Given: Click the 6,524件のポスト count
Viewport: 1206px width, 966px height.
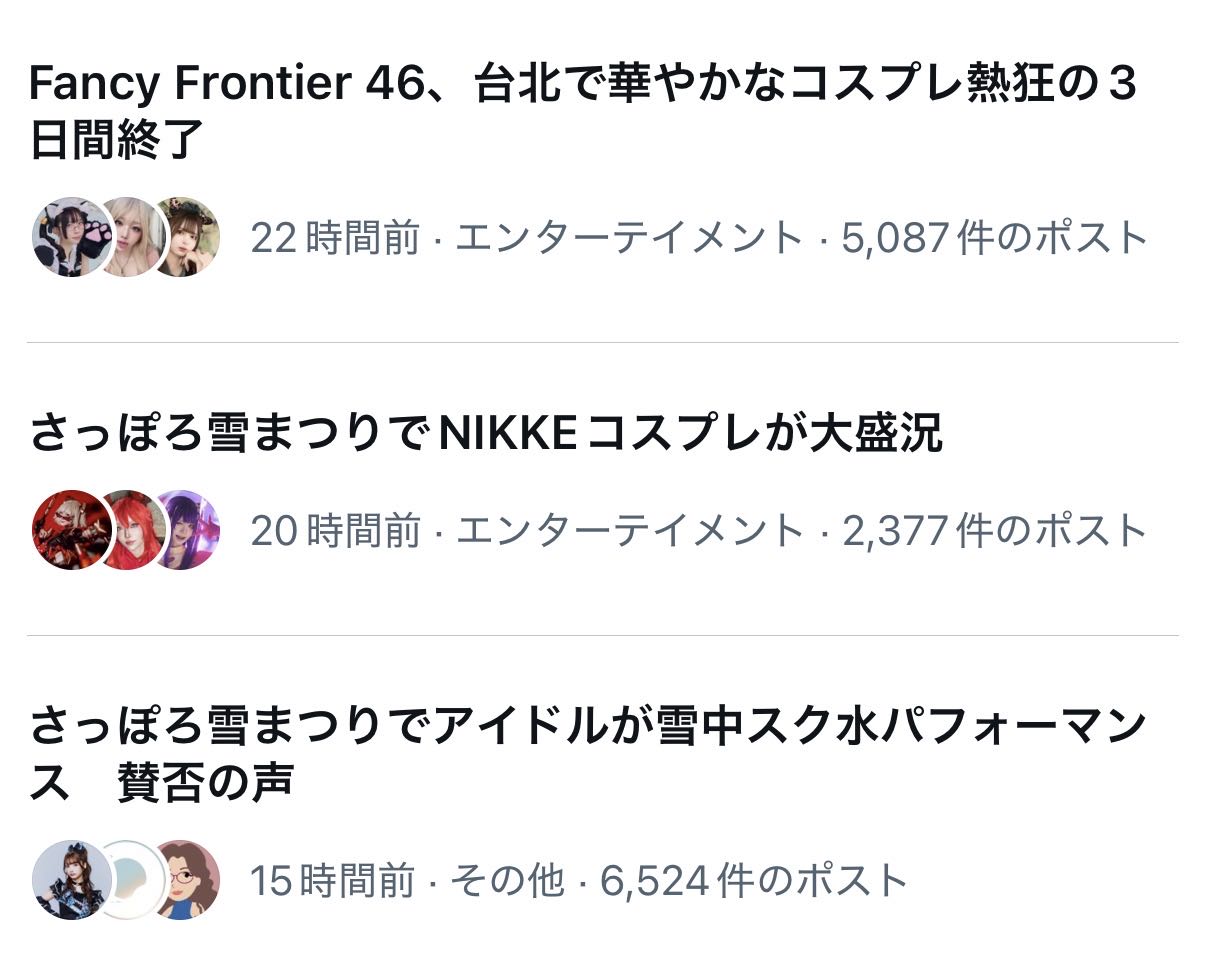Looking at the screenshot, I should pos(753,881).
